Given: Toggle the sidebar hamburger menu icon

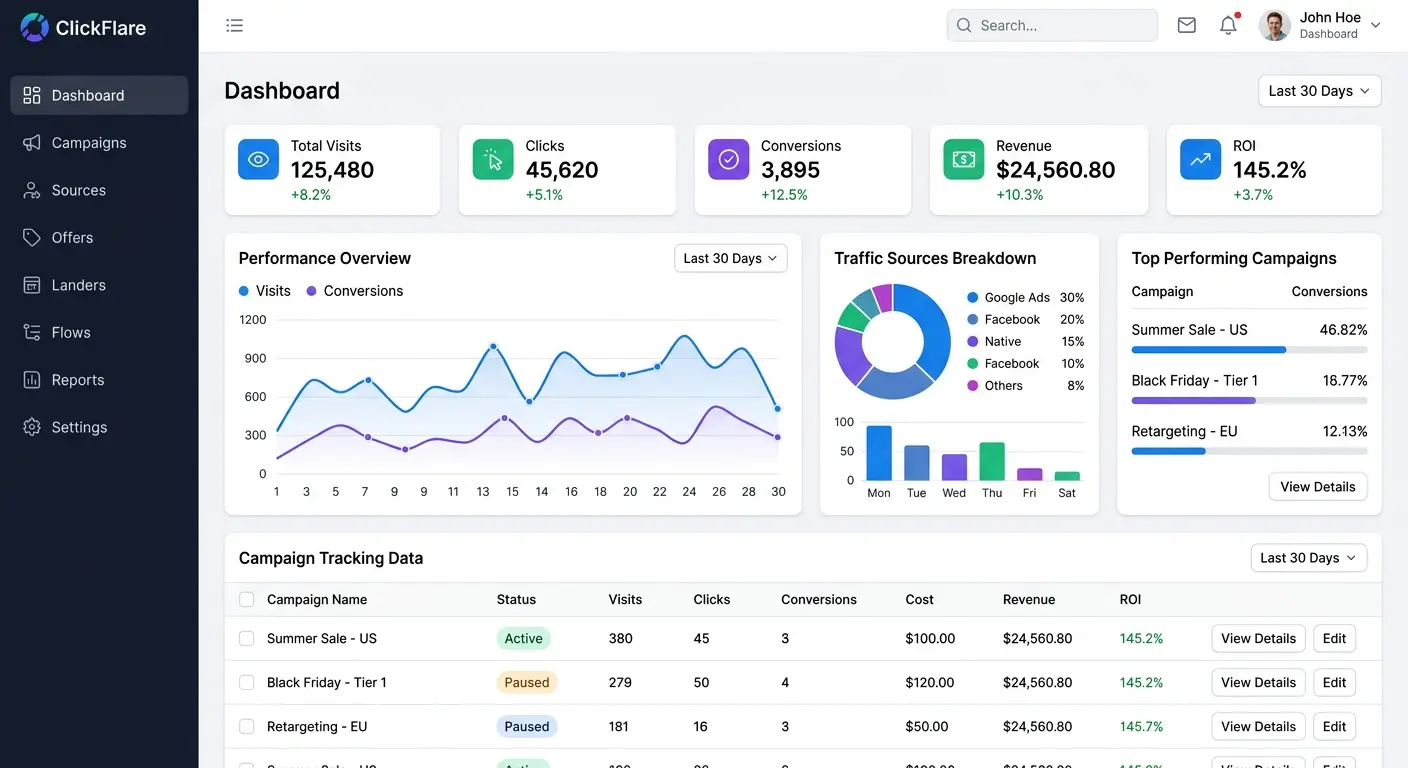Looking at the screenshot, I should pos(234,25).
